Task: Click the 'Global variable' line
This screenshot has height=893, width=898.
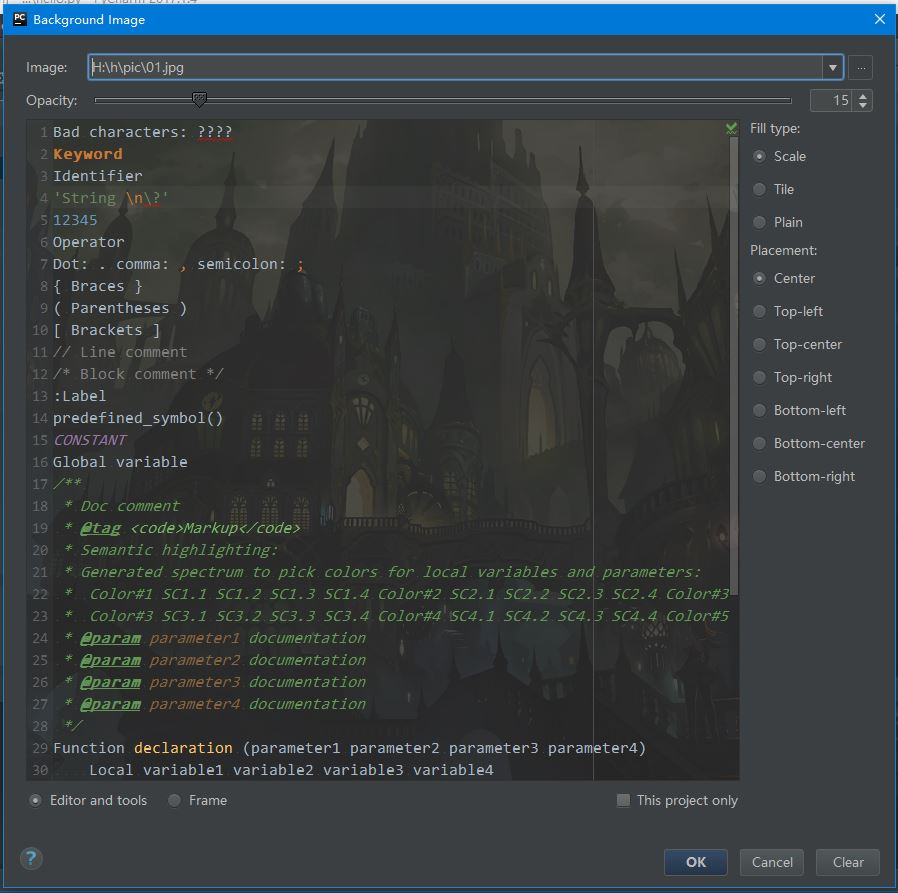Action: click(x=120, y=462)
